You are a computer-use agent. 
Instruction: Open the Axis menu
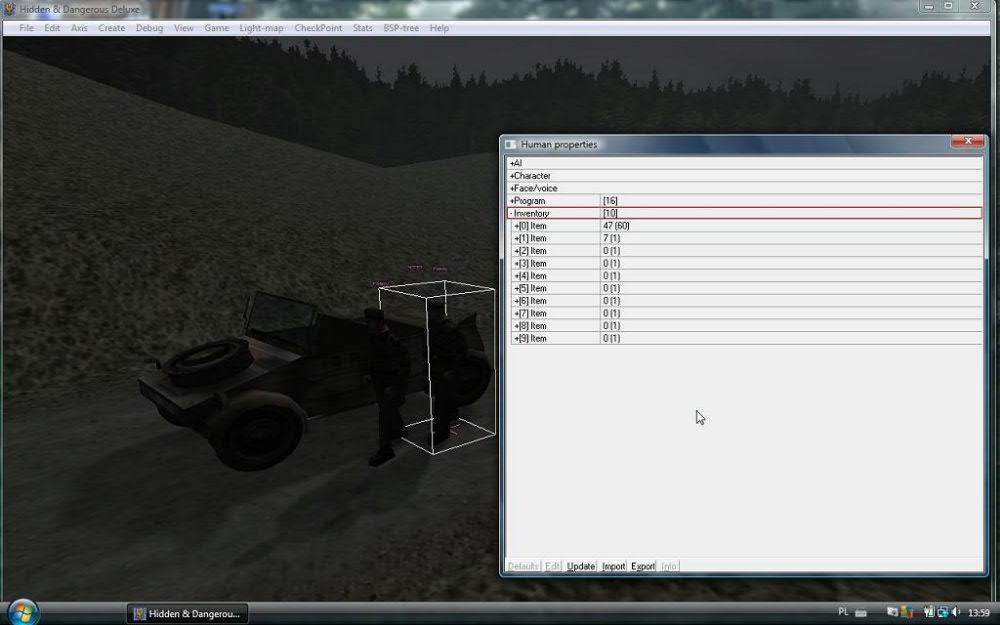coord(79,28)
